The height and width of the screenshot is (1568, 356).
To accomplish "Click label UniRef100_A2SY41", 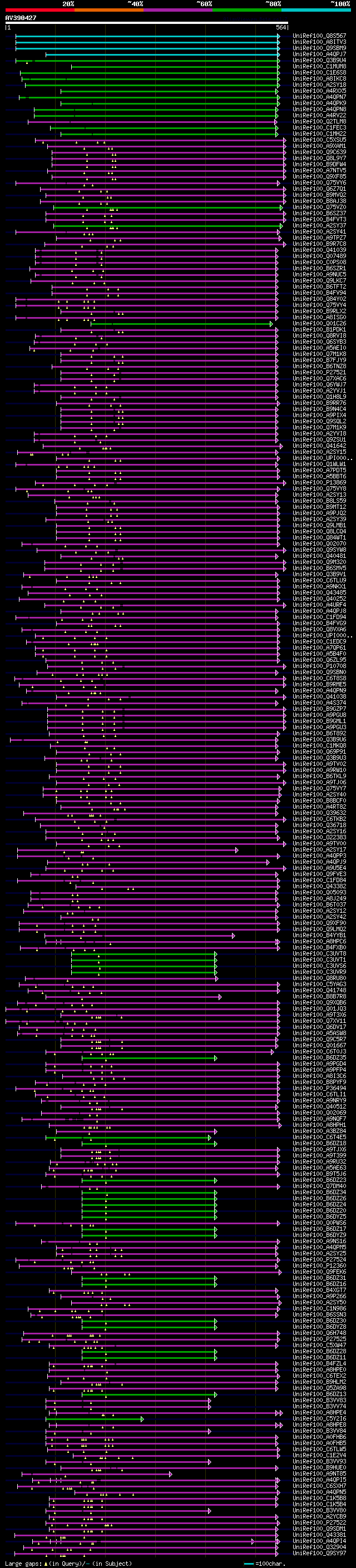I will coord(319,232).
